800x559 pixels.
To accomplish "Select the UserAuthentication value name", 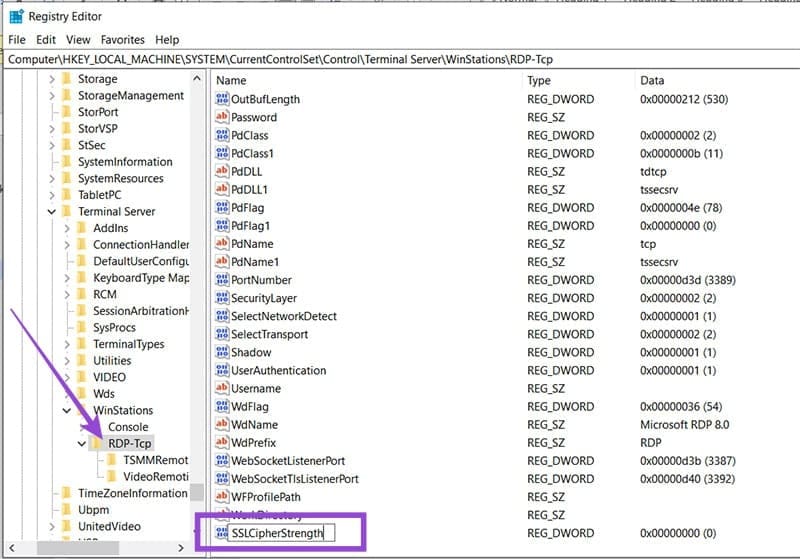I will 279,370.
